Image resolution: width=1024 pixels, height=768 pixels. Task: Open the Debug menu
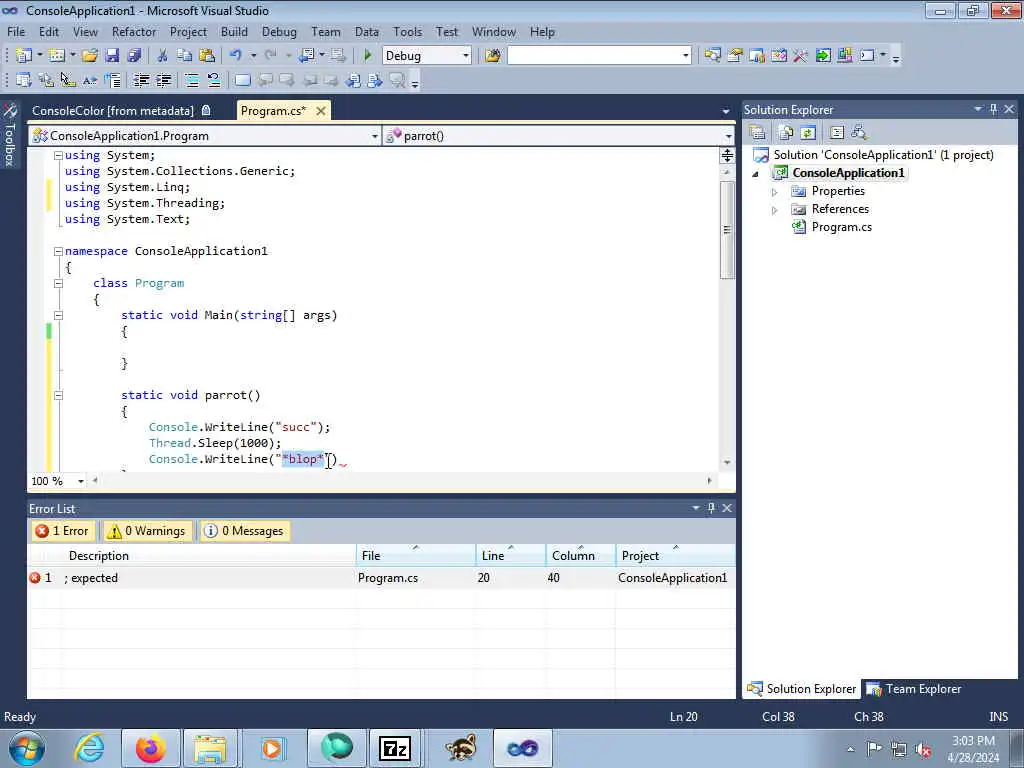(279, 31)
